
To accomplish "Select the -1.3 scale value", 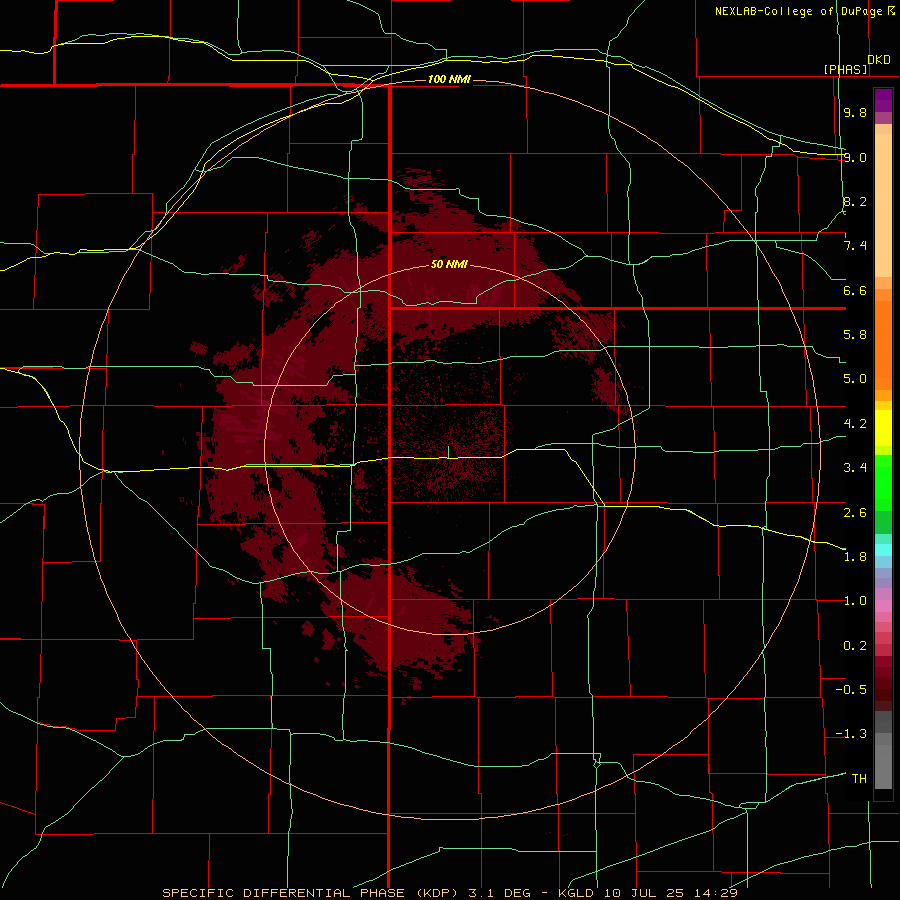I will click(851, 734).
